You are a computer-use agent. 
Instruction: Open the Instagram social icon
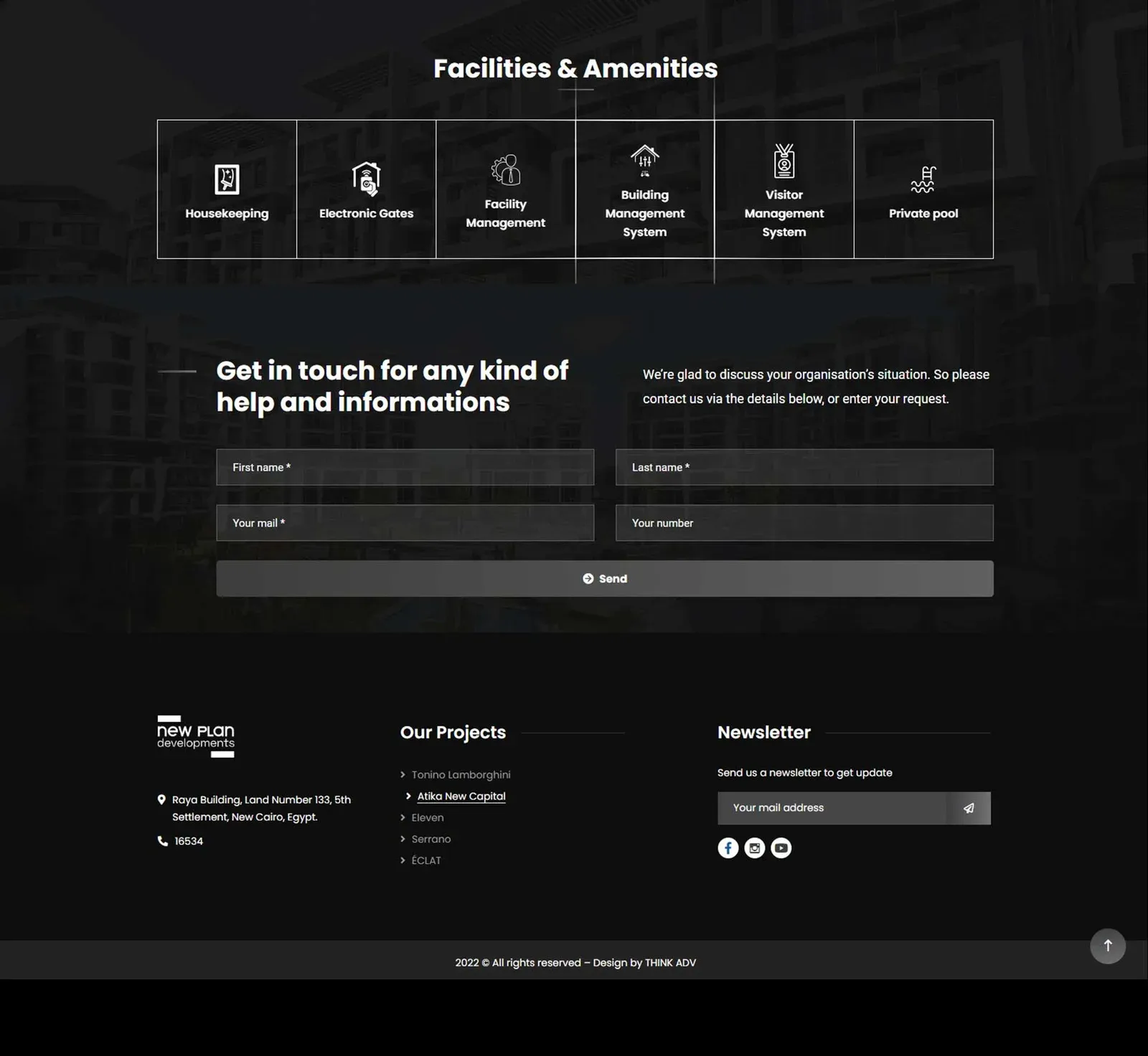754,848
